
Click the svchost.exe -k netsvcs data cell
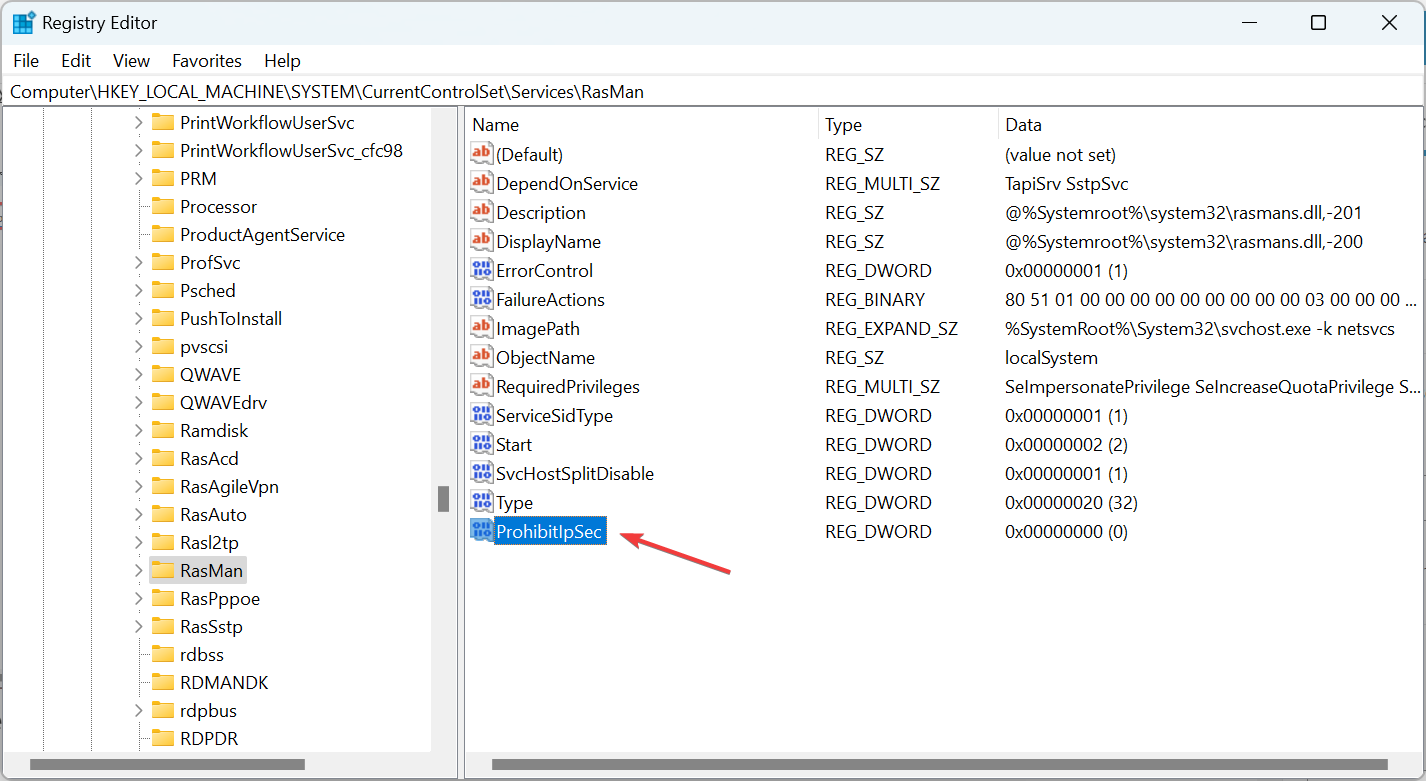(x=1199, y=328)
